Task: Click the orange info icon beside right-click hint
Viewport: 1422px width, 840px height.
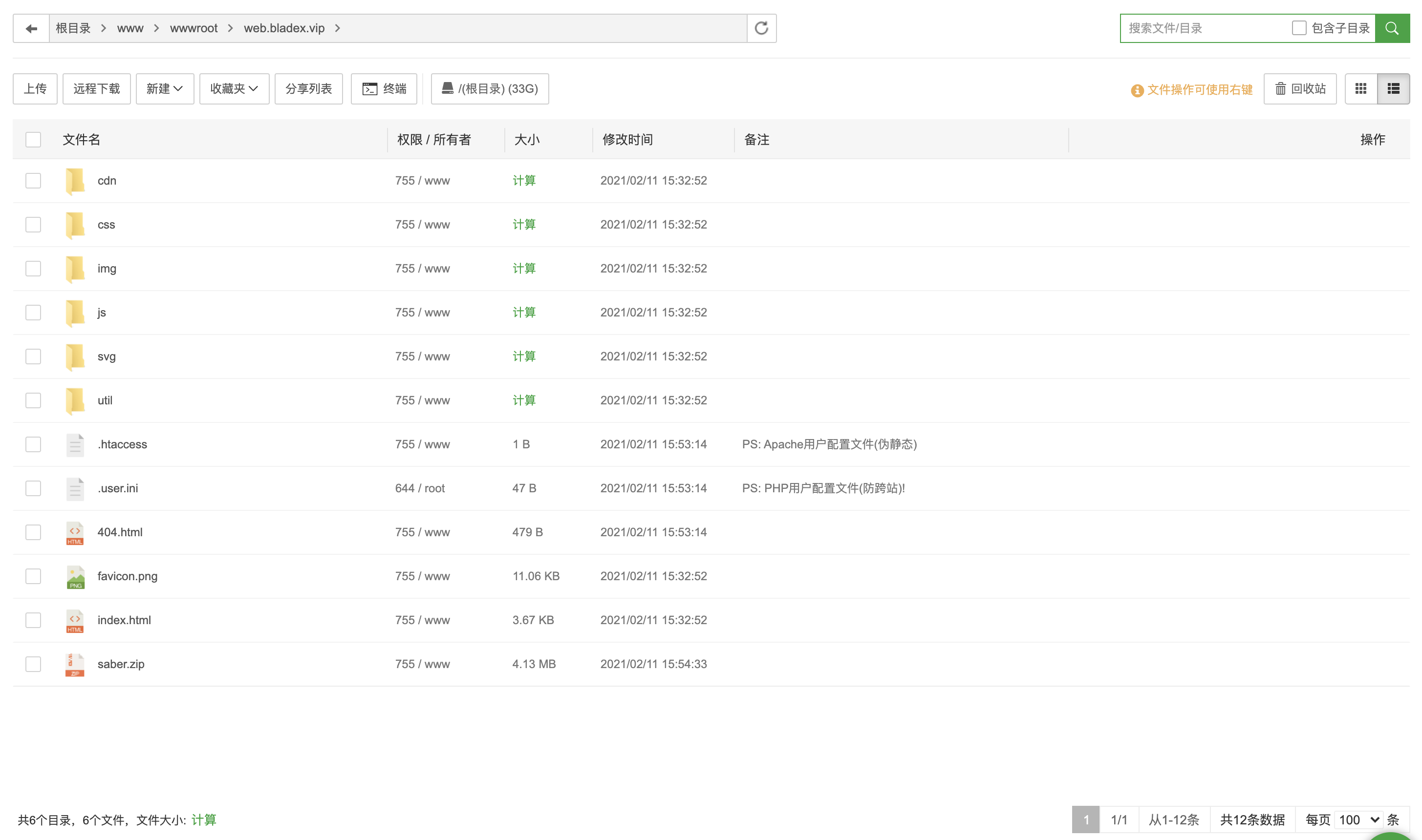Action: click(x=1137, y=90)
